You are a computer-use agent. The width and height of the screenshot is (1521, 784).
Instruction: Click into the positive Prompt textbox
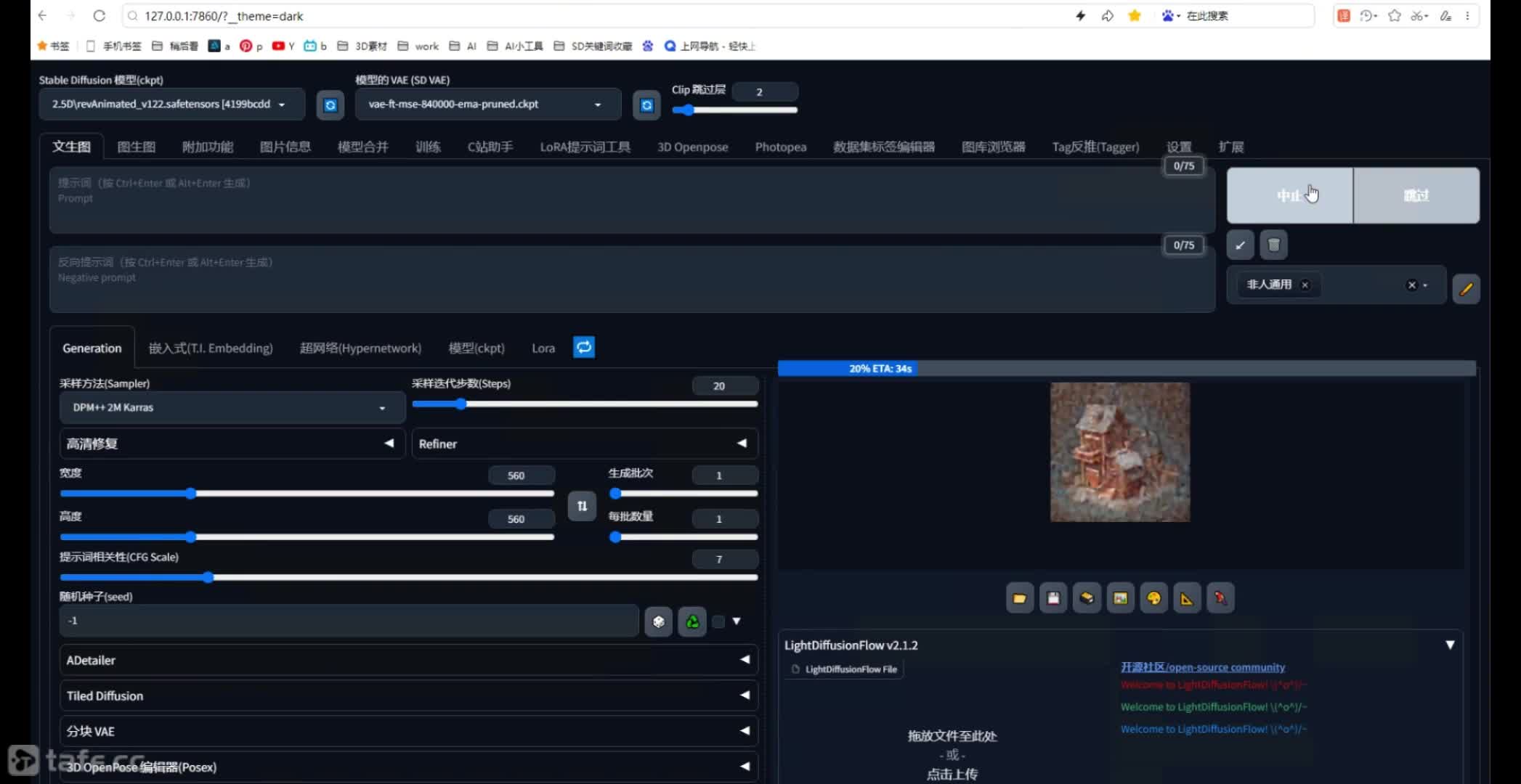click(x=632, y=200)
